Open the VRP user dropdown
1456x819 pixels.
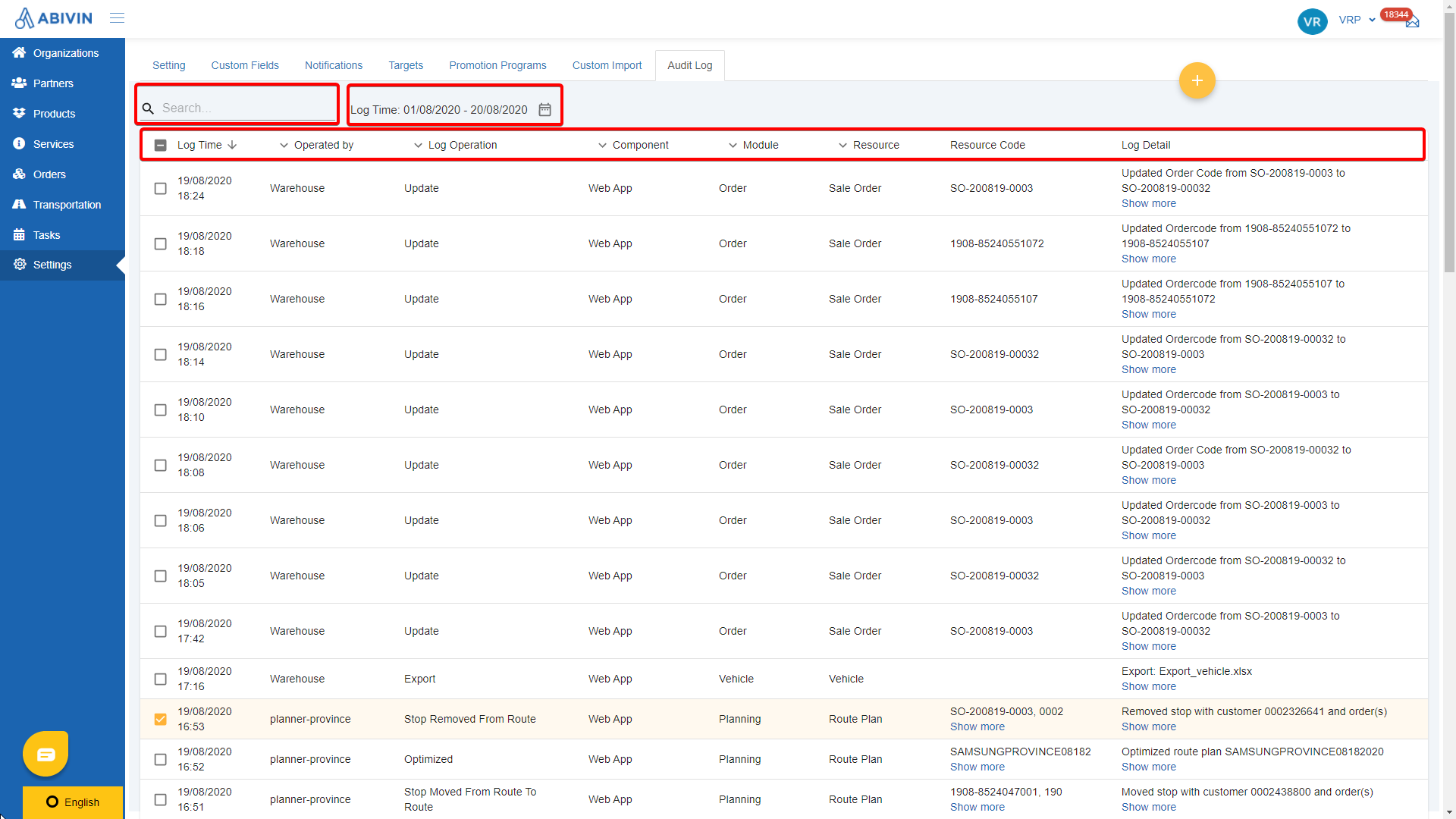[1357, 20]
